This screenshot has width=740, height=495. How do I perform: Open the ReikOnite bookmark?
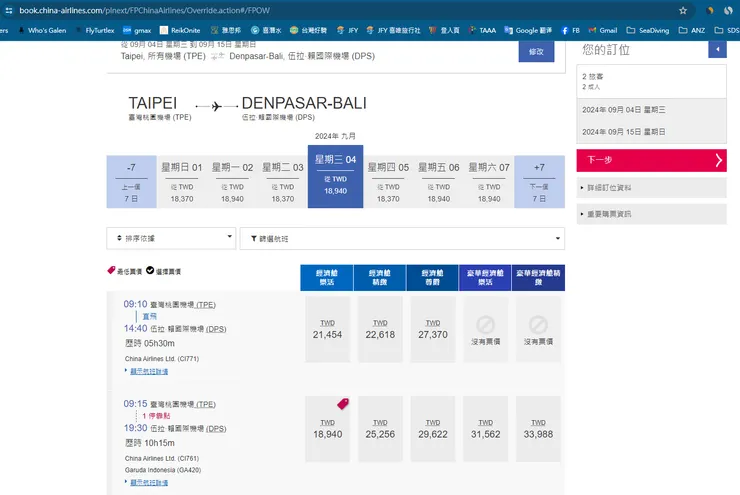pyautogui.click(x=180, y=30)
